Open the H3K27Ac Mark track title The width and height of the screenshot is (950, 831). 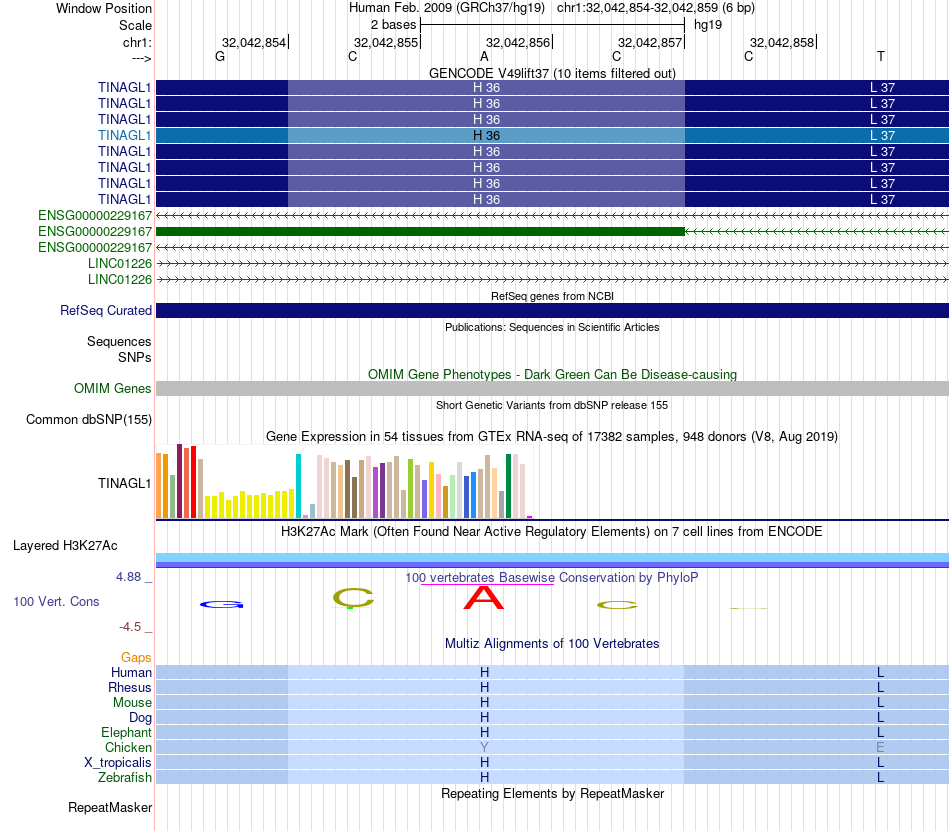(552, 532)
